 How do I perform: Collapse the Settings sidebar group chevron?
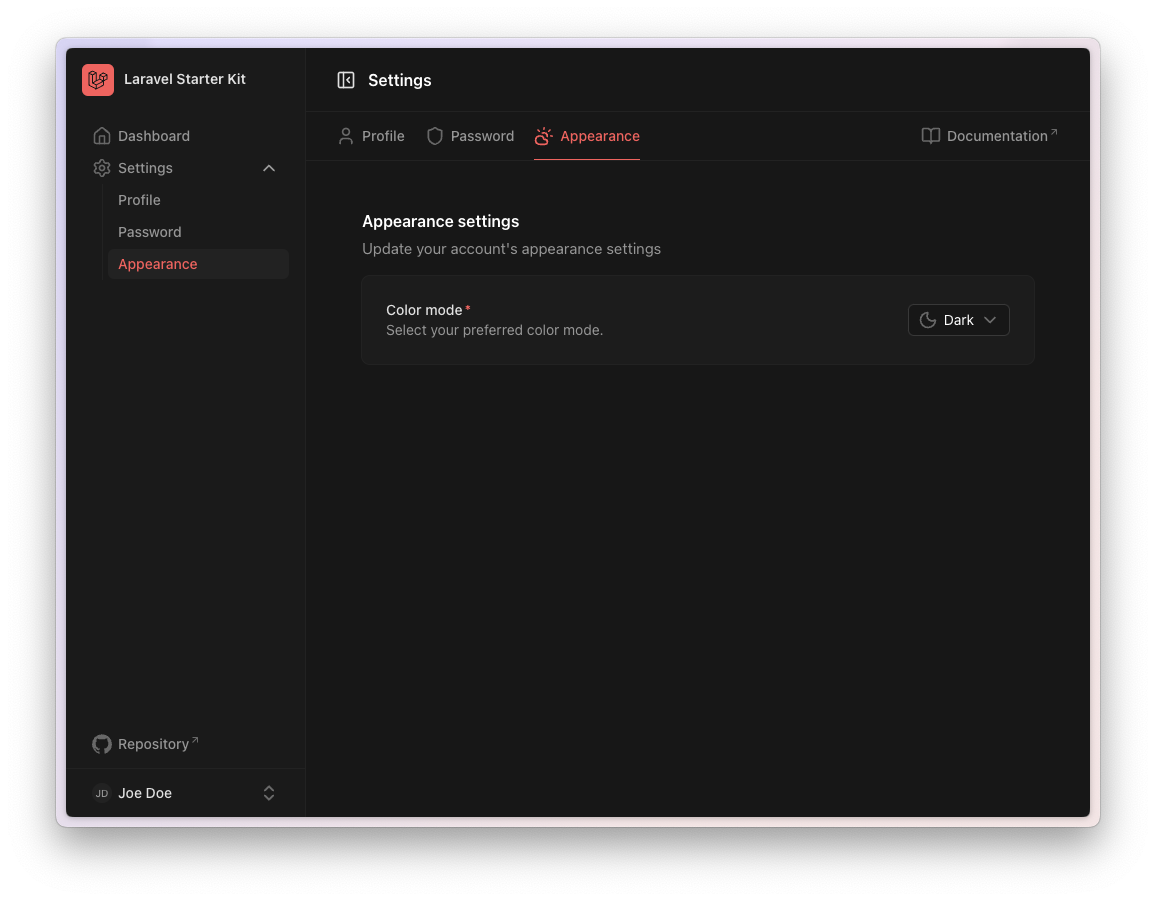click(x=269, y=168)
